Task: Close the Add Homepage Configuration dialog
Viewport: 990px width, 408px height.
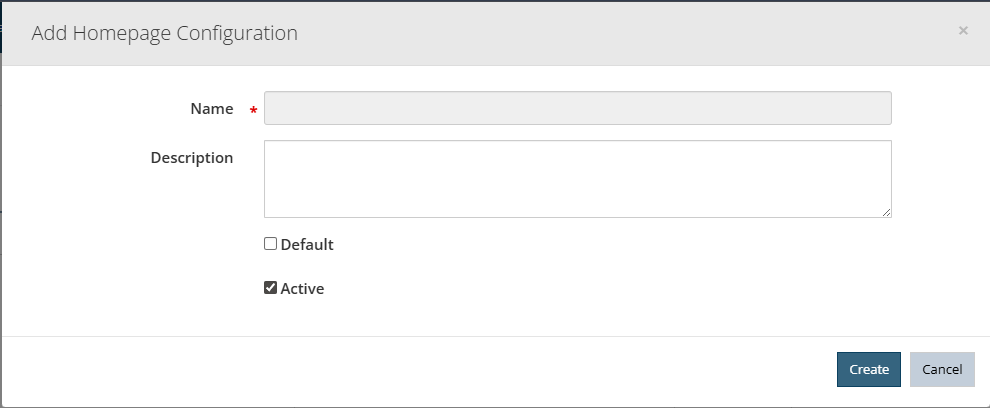Action: [963, 30]
